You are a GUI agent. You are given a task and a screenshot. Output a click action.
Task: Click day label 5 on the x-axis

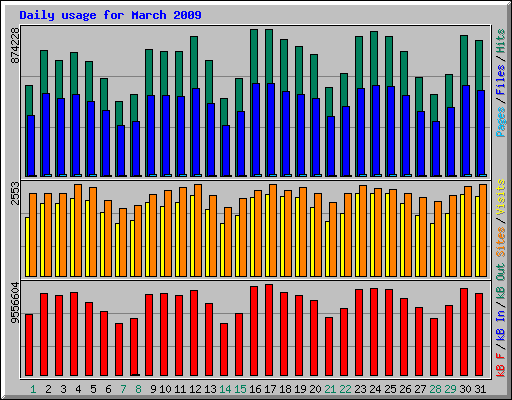click(93, 389)
